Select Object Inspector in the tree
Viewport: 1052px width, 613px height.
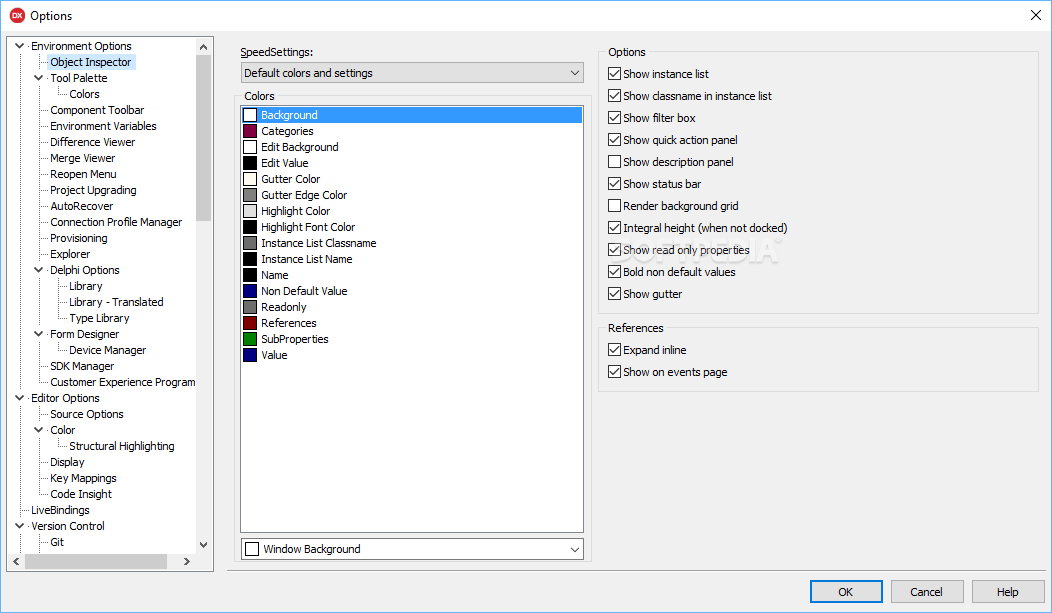coord(91,62)
